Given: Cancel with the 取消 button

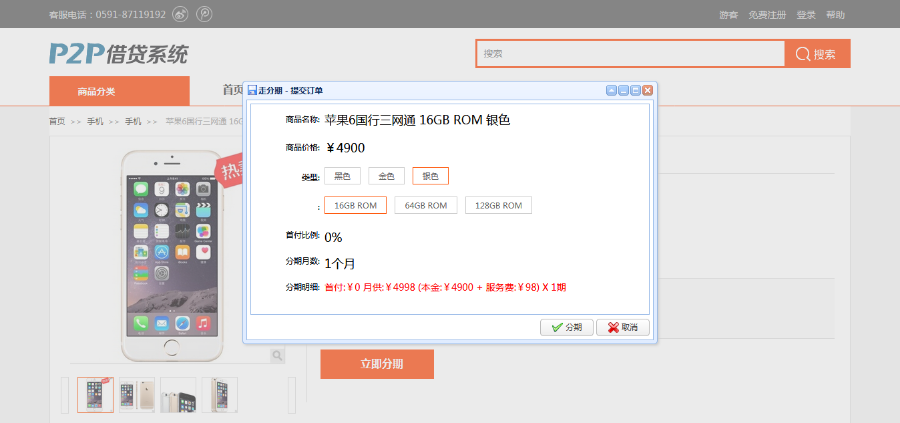Looking at the screenshot, I should tap(623, 327).
